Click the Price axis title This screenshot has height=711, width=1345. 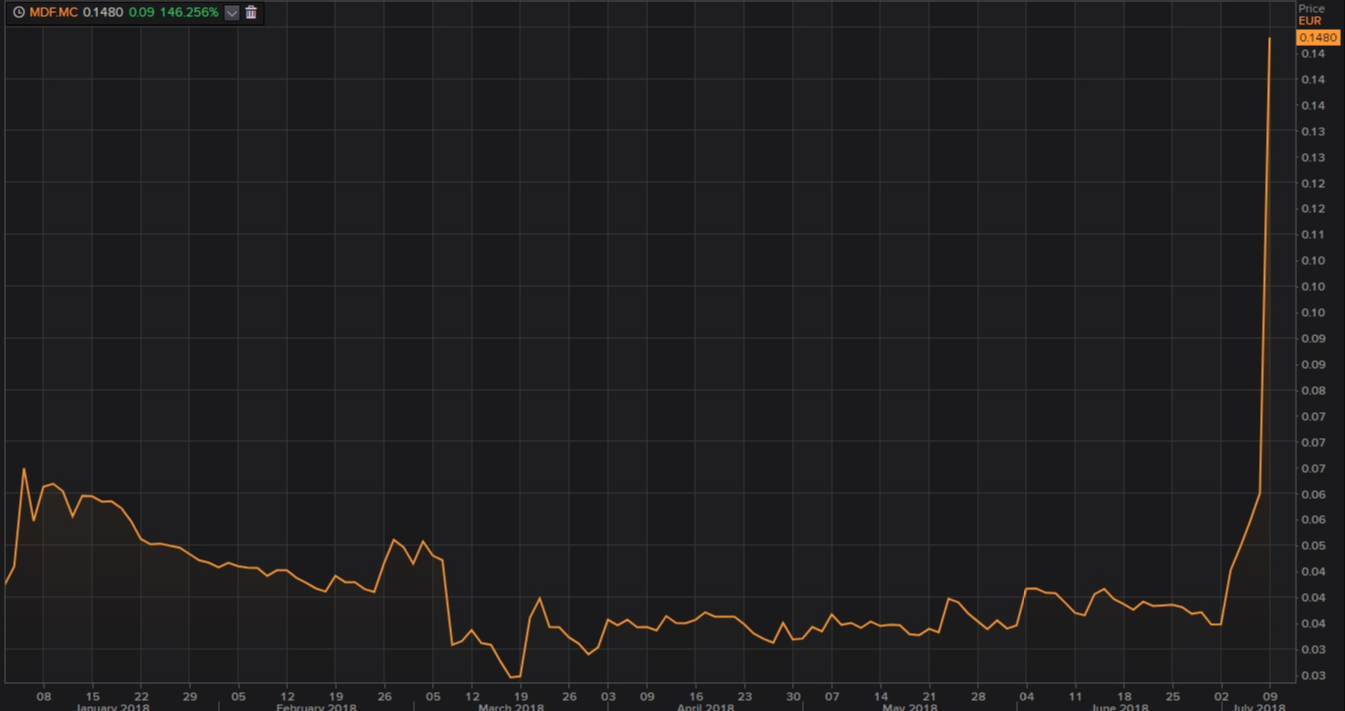click(x=1311, y=9)
